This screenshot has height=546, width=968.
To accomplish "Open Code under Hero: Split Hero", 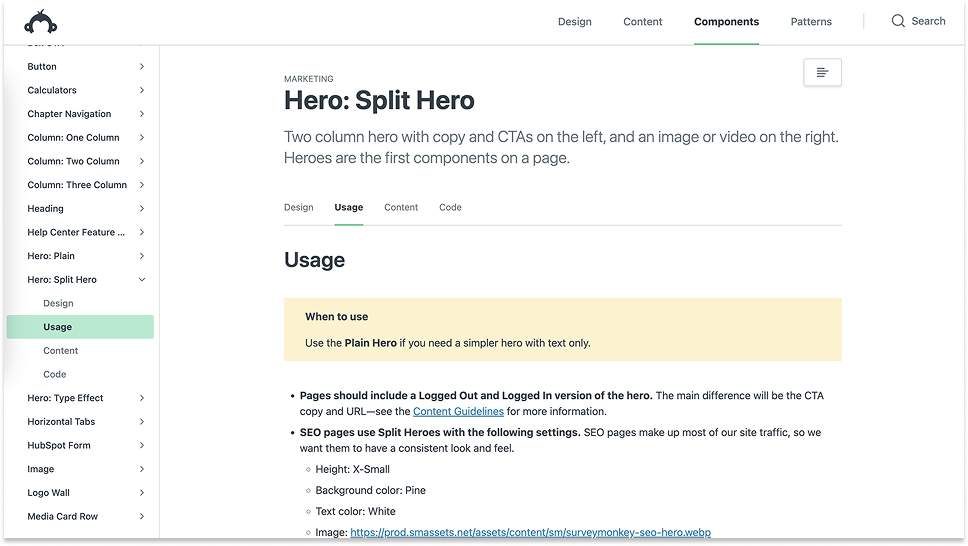I will [54, 374].
